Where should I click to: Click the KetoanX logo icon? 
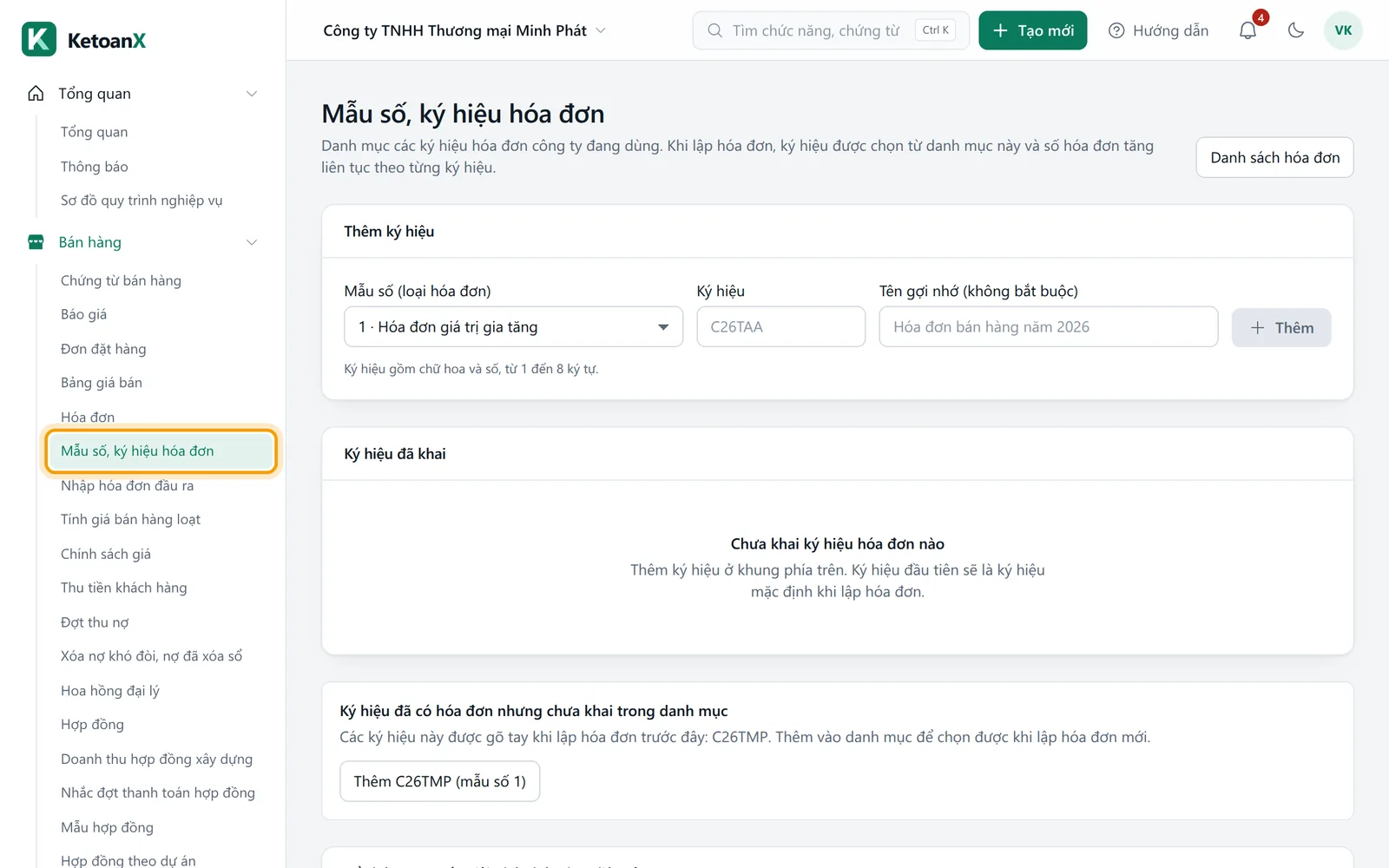pyautogui.click(x=39, y=39)
